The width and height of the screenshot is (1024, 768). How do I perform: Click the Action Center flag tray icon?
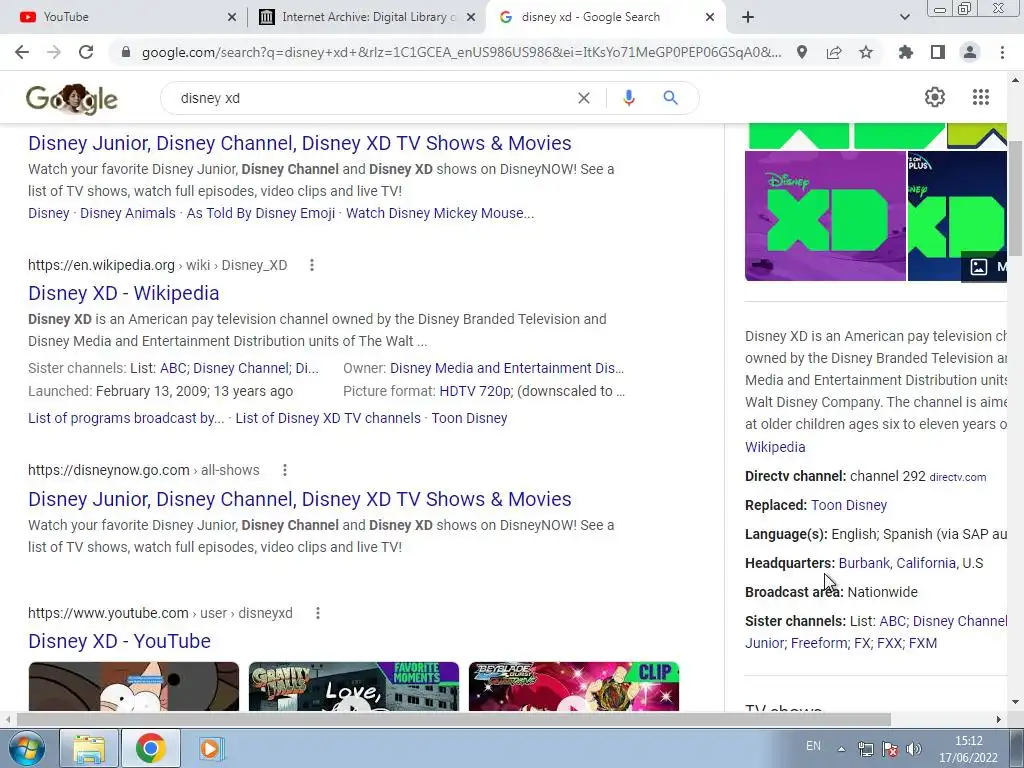pos(889,749)
